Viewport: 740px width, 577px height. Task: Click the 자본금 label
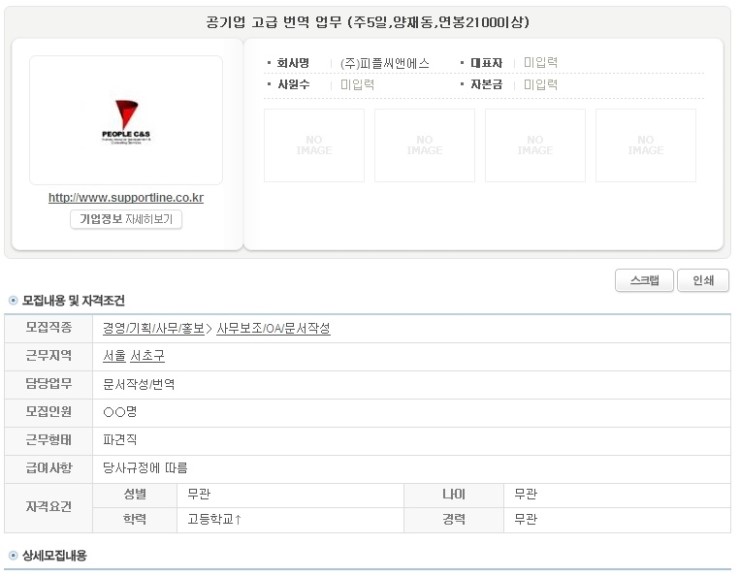(486, 84)
